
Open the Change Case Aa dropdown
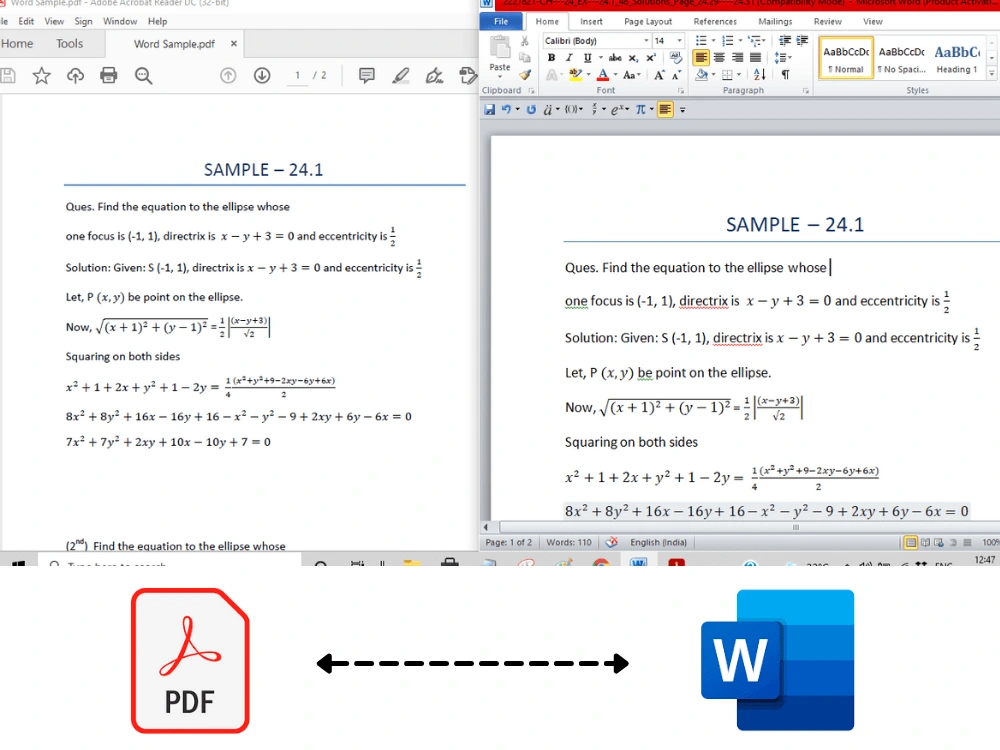click(x=631, y=75)
